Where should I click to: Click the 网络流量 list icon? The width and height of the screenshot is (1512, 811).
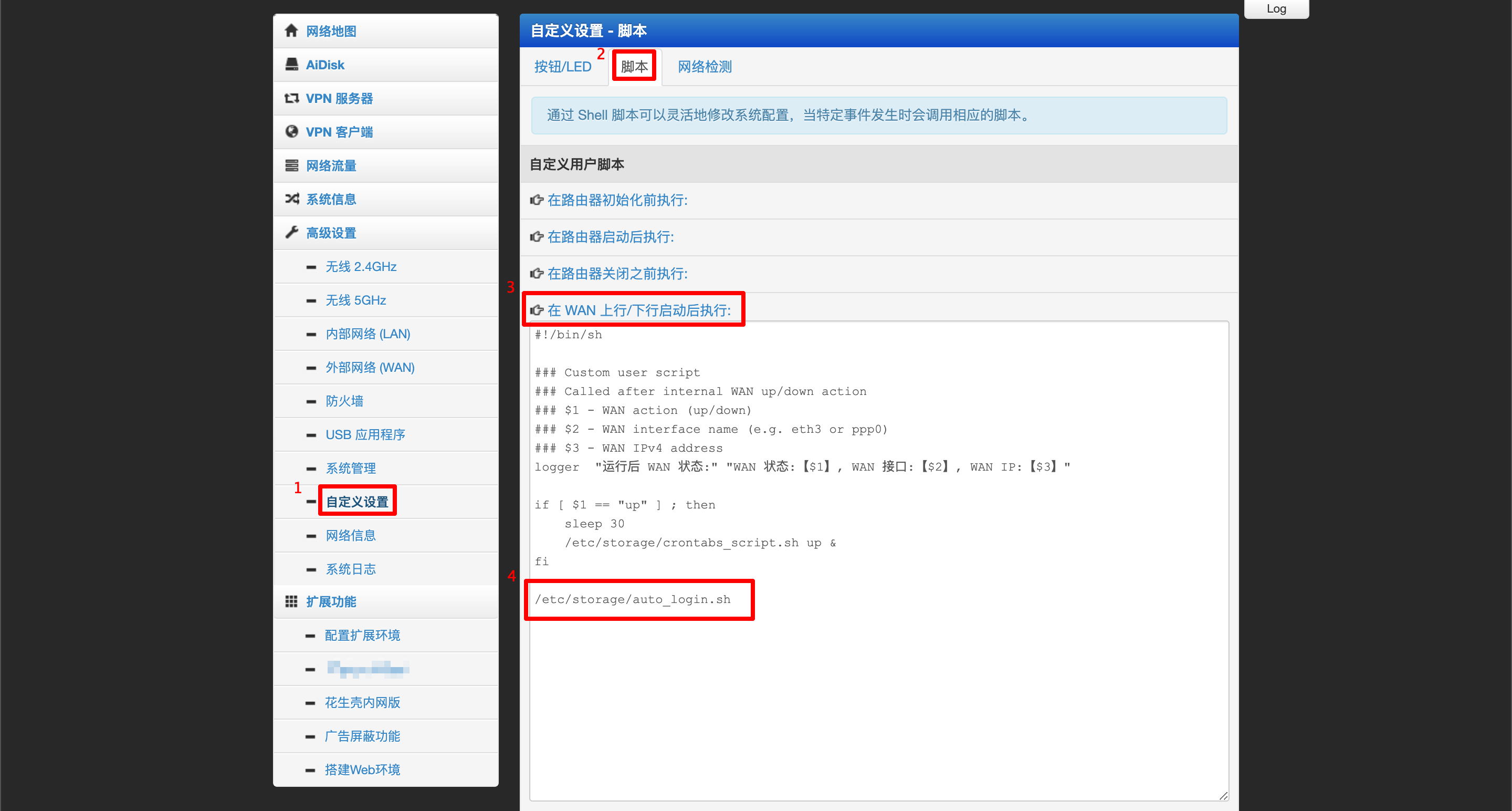tap(291, 165)
